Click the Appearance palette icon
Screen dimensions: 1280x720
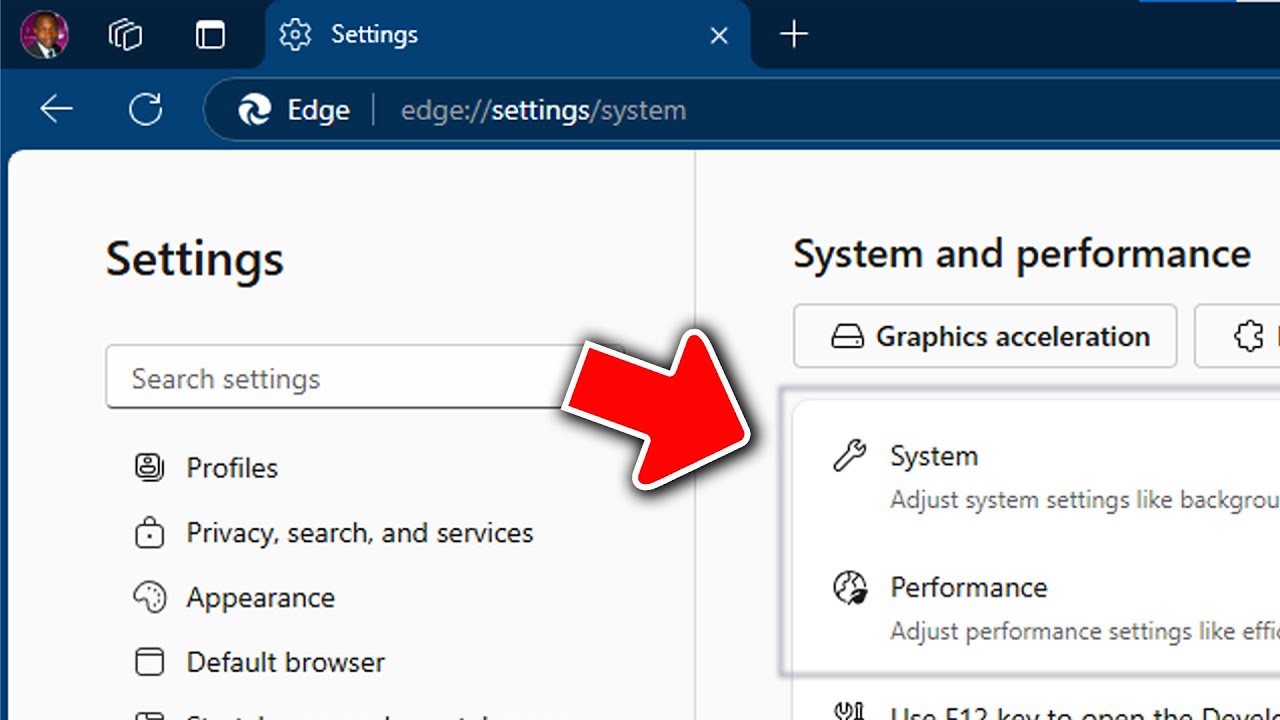[x=149, y=597]
